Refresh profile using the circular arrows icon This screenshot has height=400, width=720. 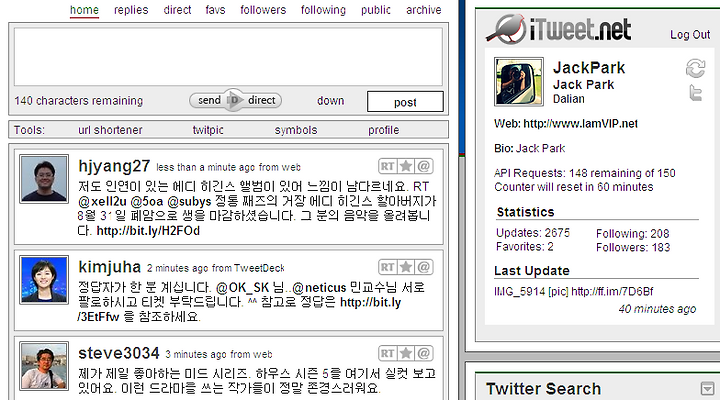click(x=695, y=68)
